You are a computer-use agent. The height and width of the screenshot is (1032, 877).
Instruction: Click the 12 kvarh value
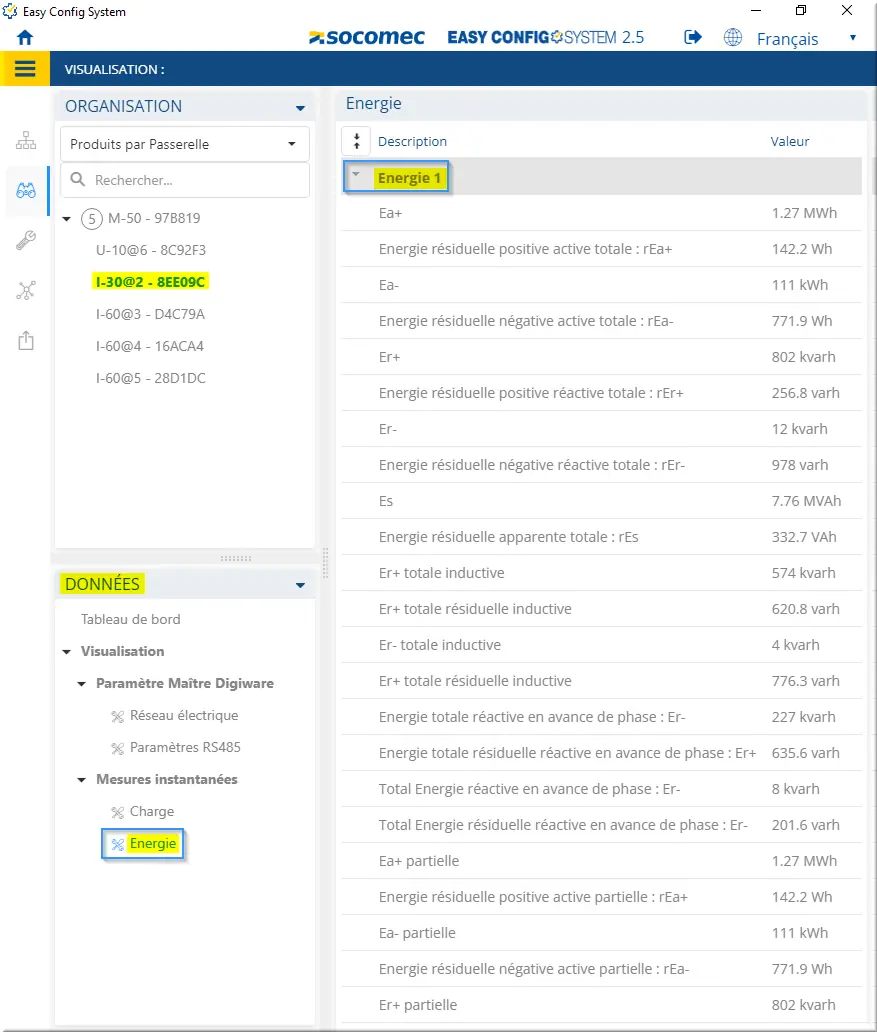point(799,429)
